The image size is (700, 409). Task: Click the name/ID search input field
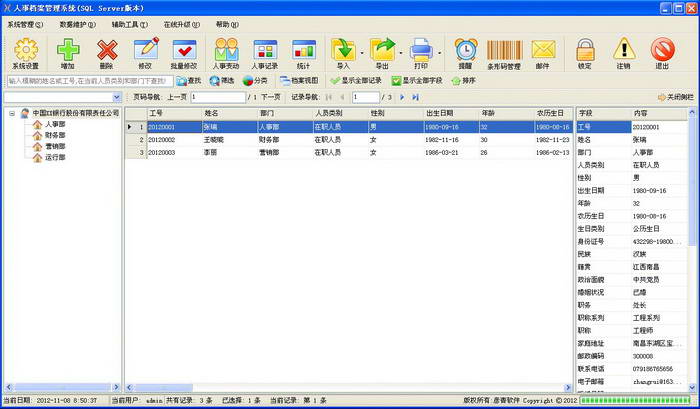[90, 81]
